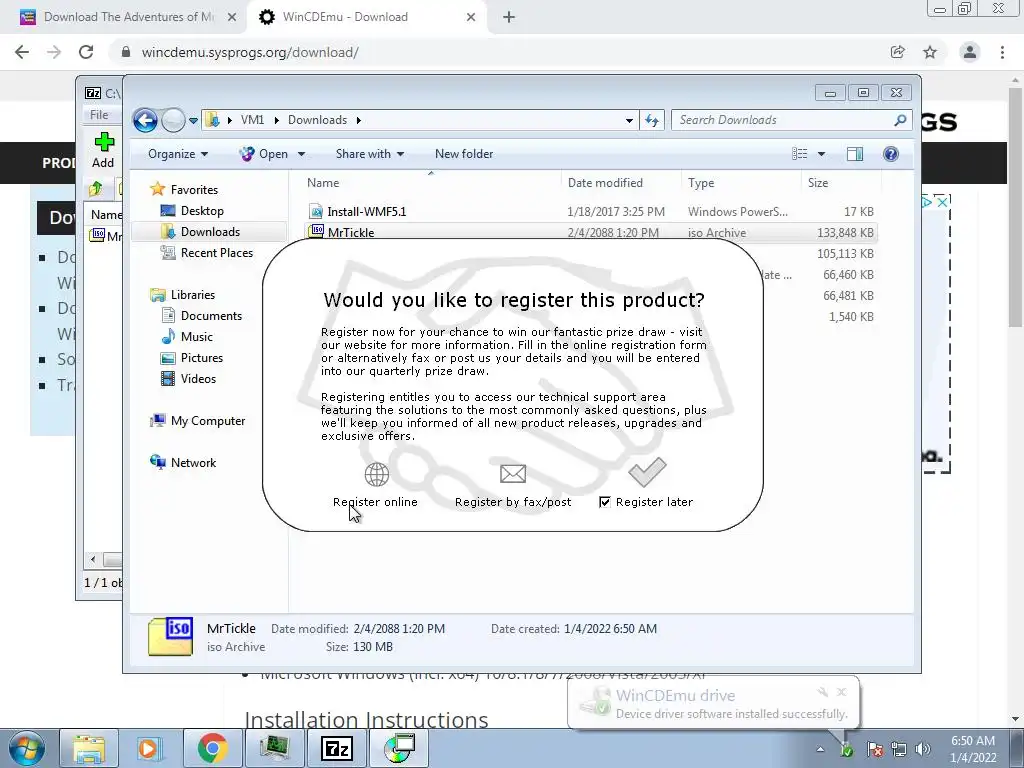Open the Chrome profile icon

pos(970,52)
